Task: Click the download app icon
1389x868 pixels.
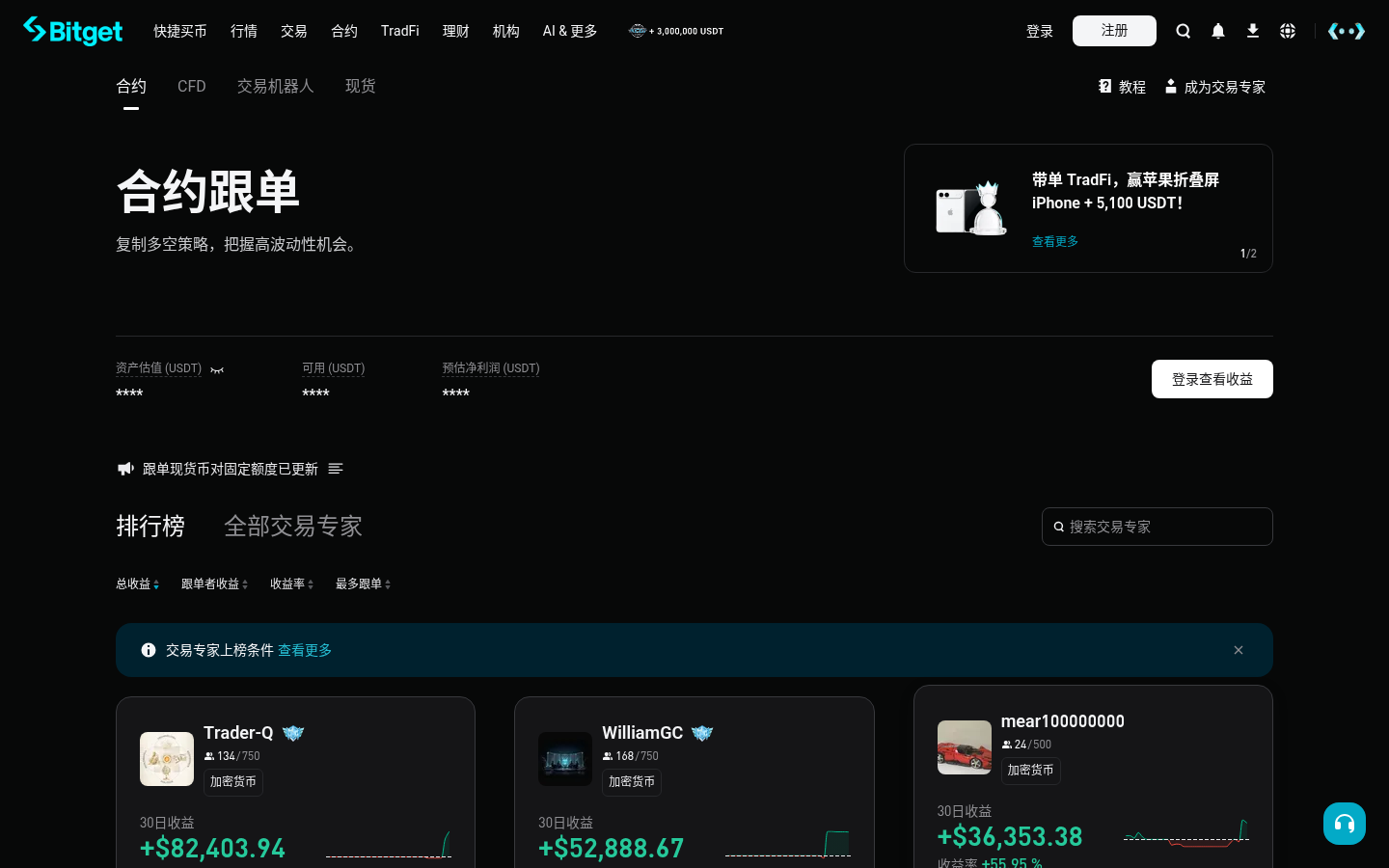Action: 1253,31
